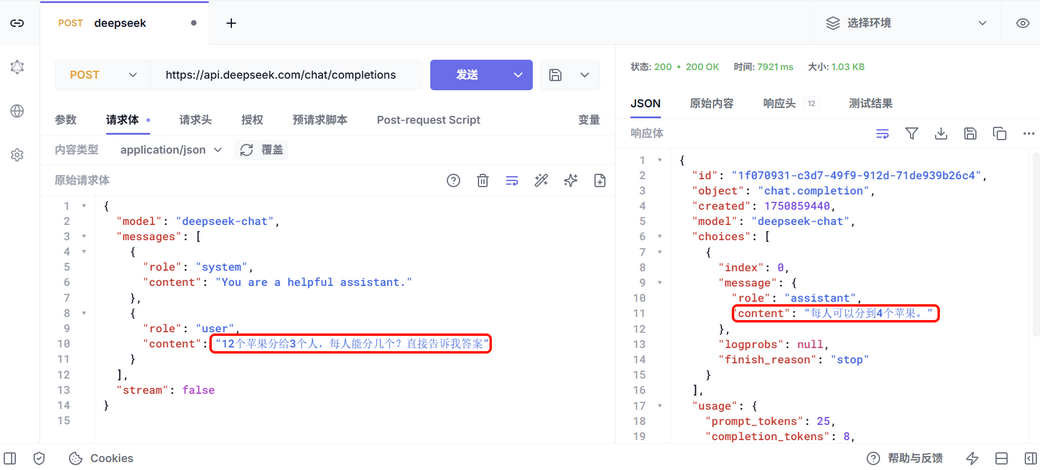Click the "deepseek-chat" model value in request body

[x=224, y=221]
